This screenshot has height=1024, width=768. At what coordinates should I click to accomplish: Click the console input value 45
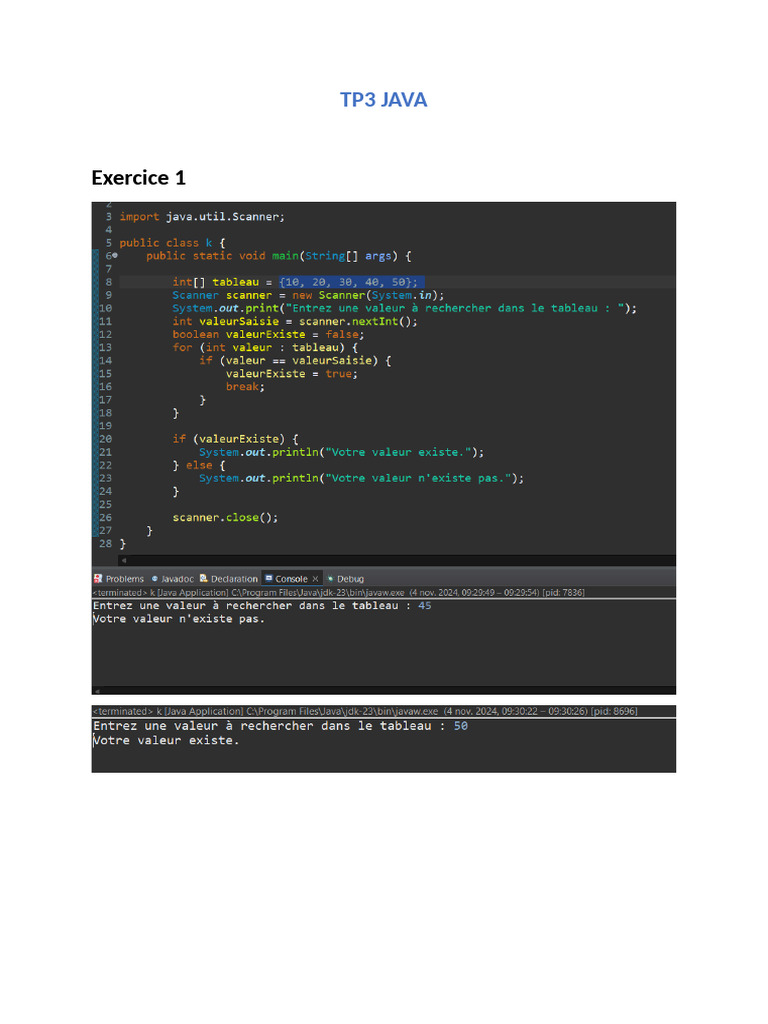click(x=424, y=606)
